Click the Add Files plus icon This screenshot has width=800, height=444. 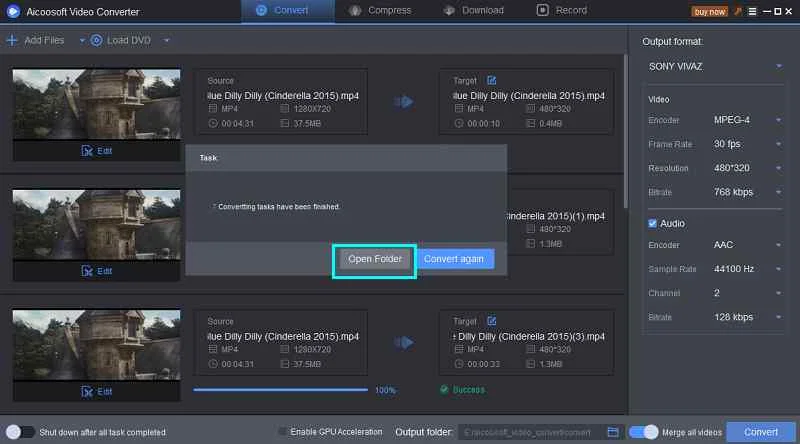click(x=12, y=40)
